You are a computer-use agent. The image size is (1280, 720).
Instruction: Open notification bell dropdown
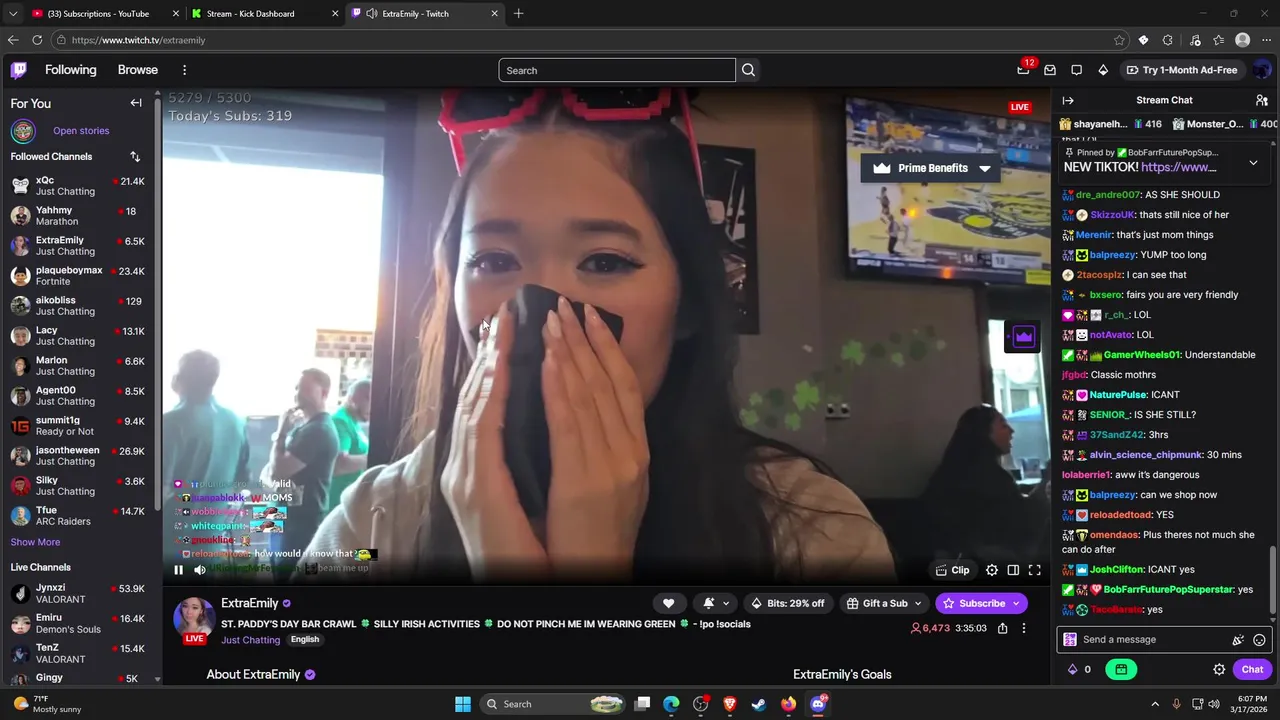pos(715,603)
